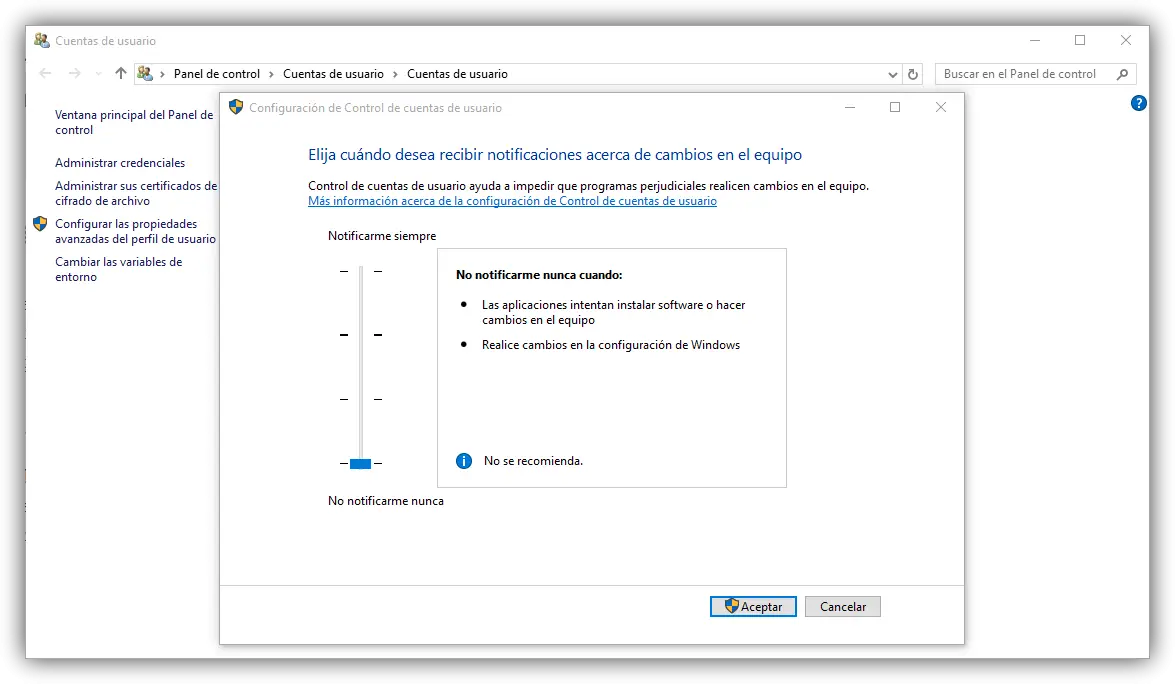The width and height of the screenshot is (1175, 684).
Task: Open 'Administrar sus certificados de cifrado' link
Action: click(x=136, y=193)
